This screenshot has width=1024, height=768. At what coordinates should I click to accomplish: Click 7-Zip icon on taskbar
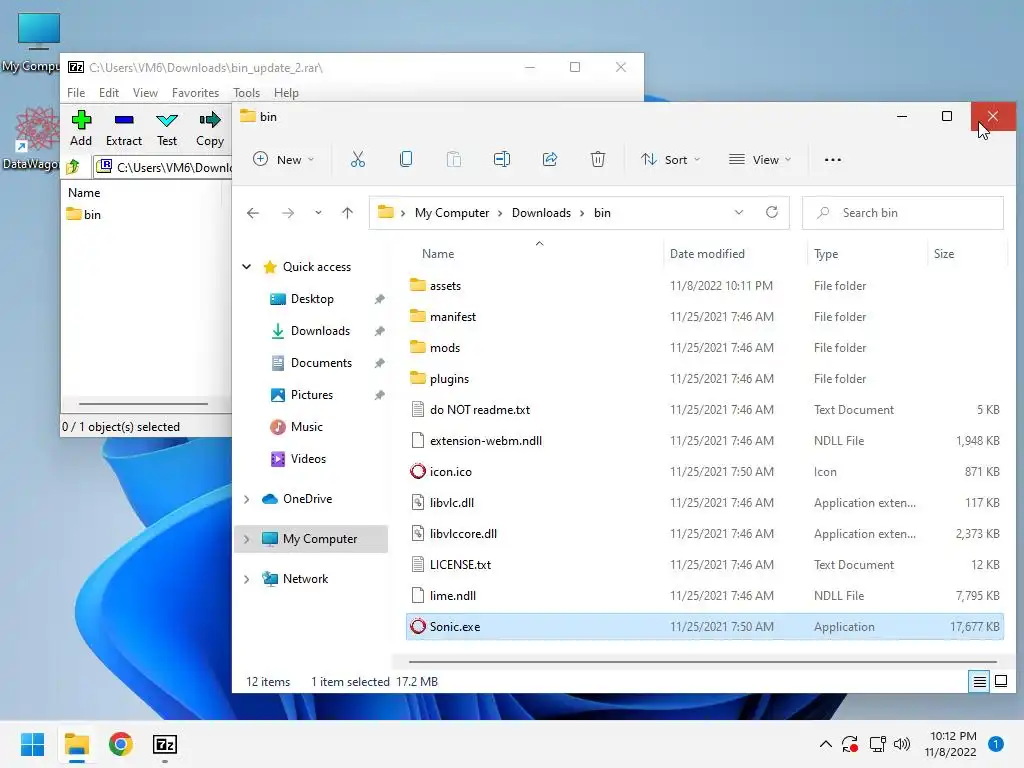click(165, 744)
